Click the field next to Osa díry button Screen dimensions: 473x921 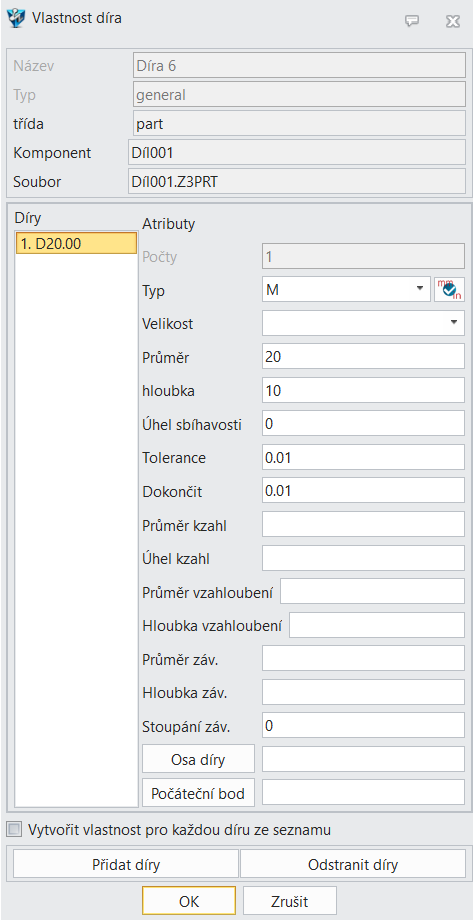[363, 760]
